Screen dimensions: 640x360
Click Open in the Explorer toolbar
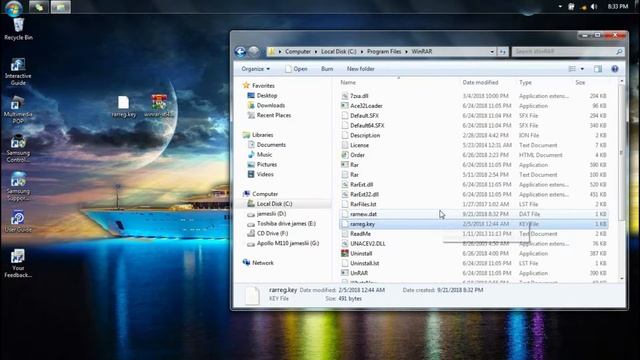coord(296,69)
